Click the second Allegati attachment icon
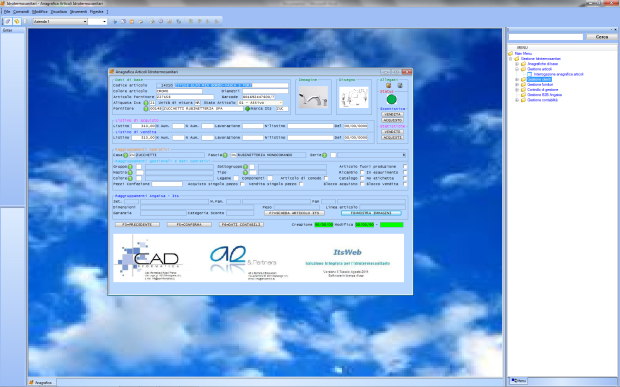 (400, 85)
